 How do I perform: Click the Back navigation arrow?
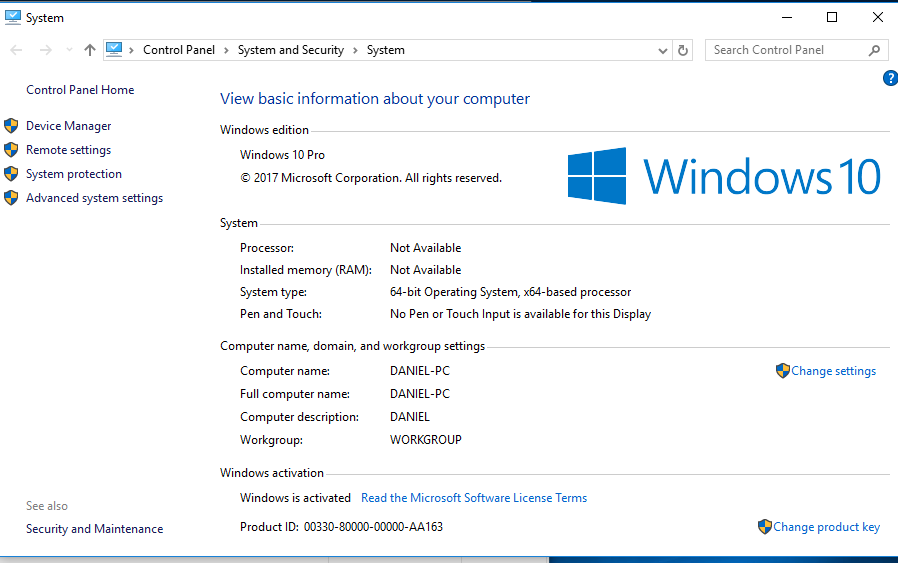click(16, 50)
